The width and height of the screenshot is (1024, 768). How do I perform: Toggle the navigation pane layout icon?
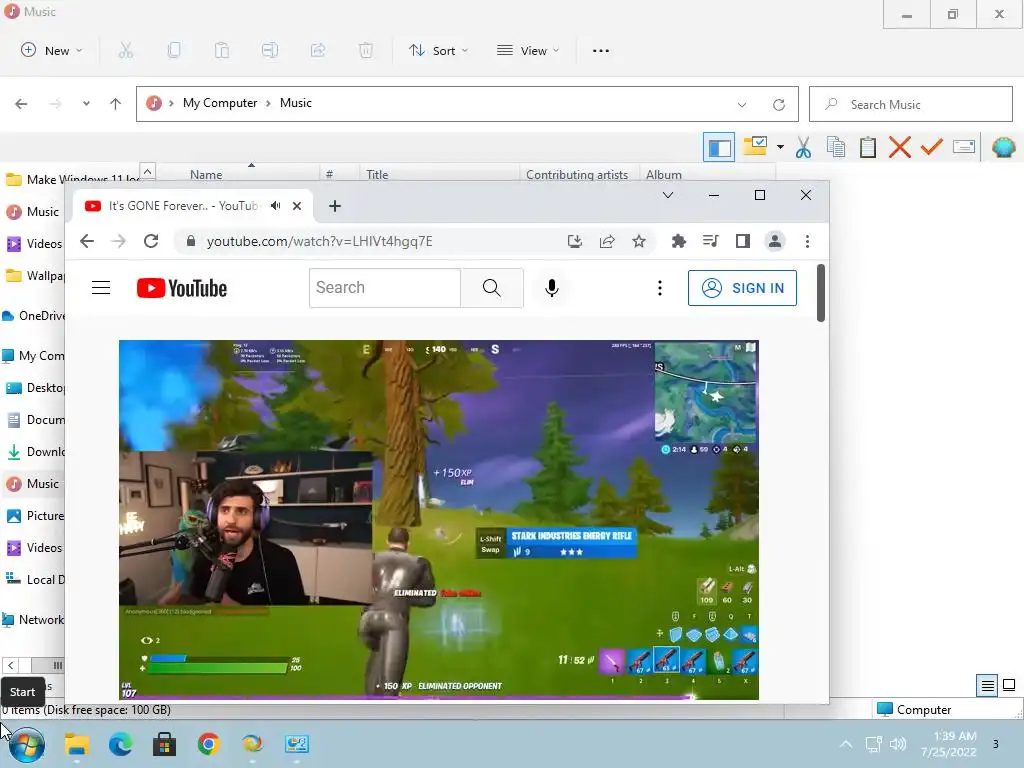click(x=719, y=147)
